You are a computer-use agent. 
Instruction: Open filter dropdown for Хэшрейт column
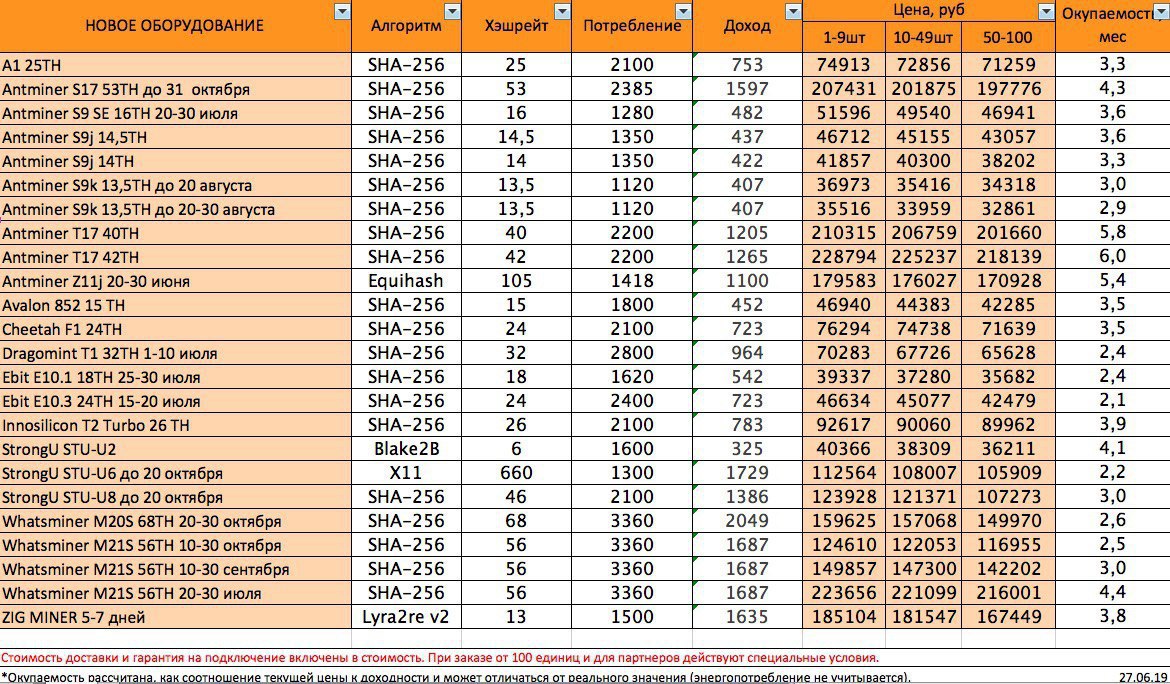(562, 11)
